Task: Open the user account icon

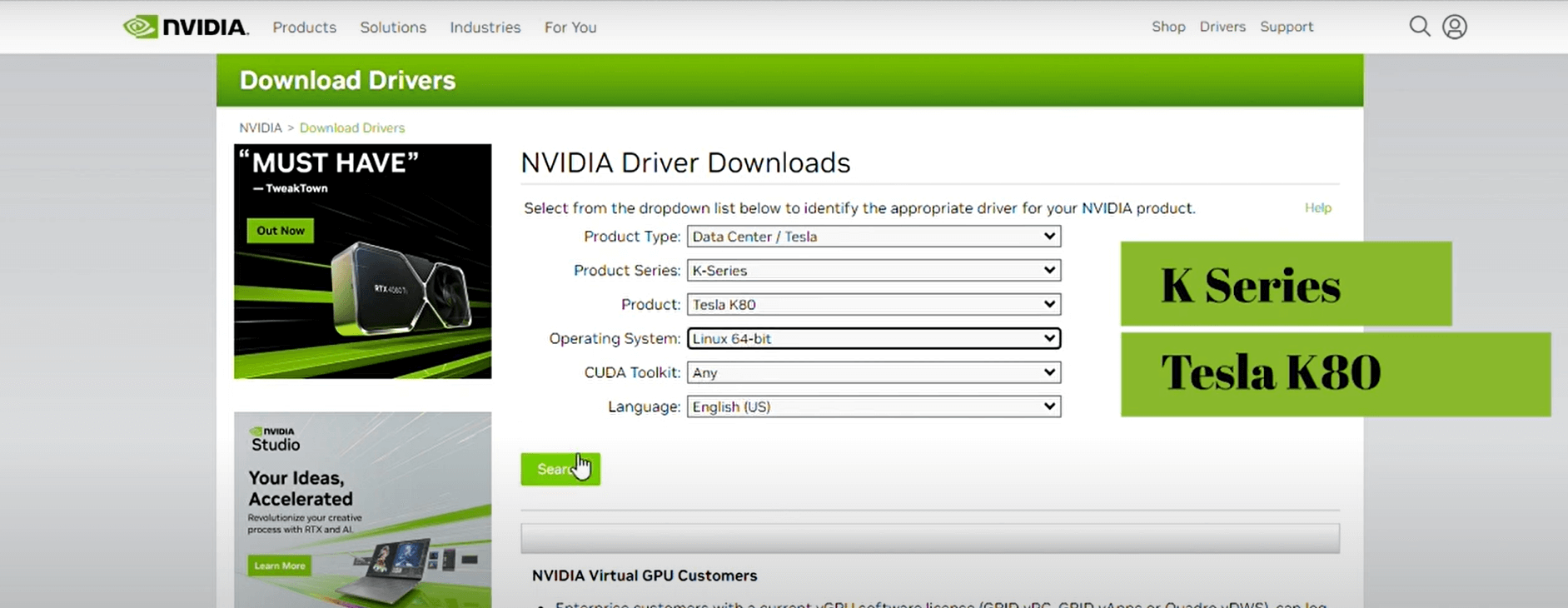Action: tap(1454, 27)
